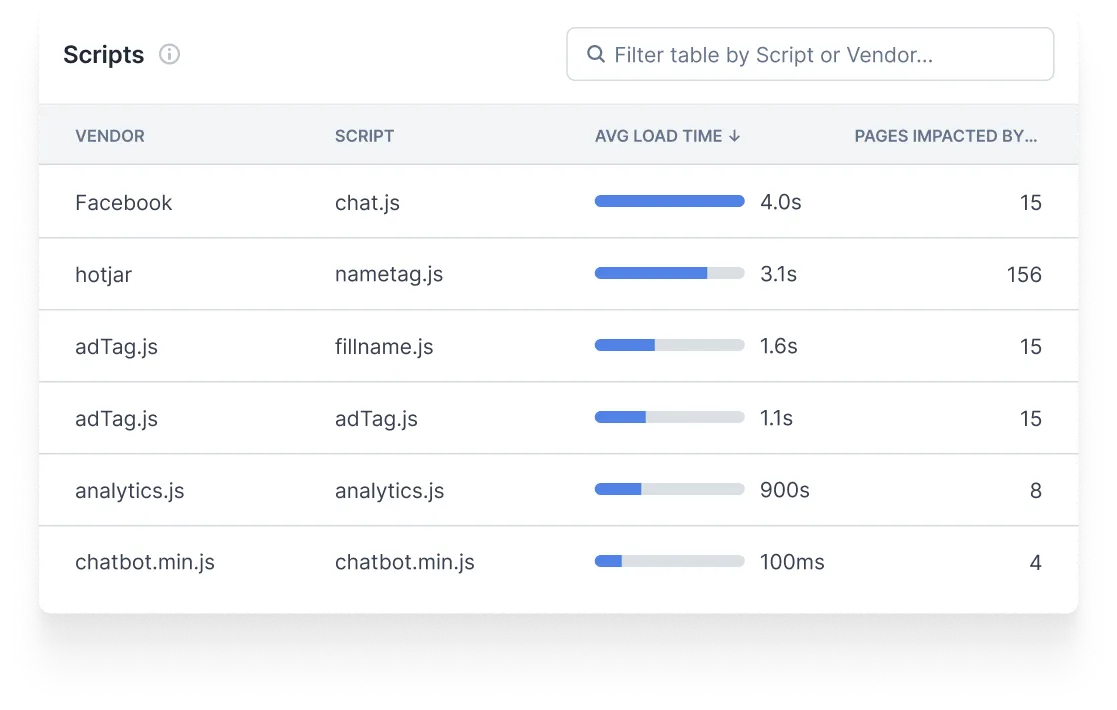The height and width of the screenshot is (710, 1117).
Task: Open the Facebook vendor row
Action: tap(123, 203)
